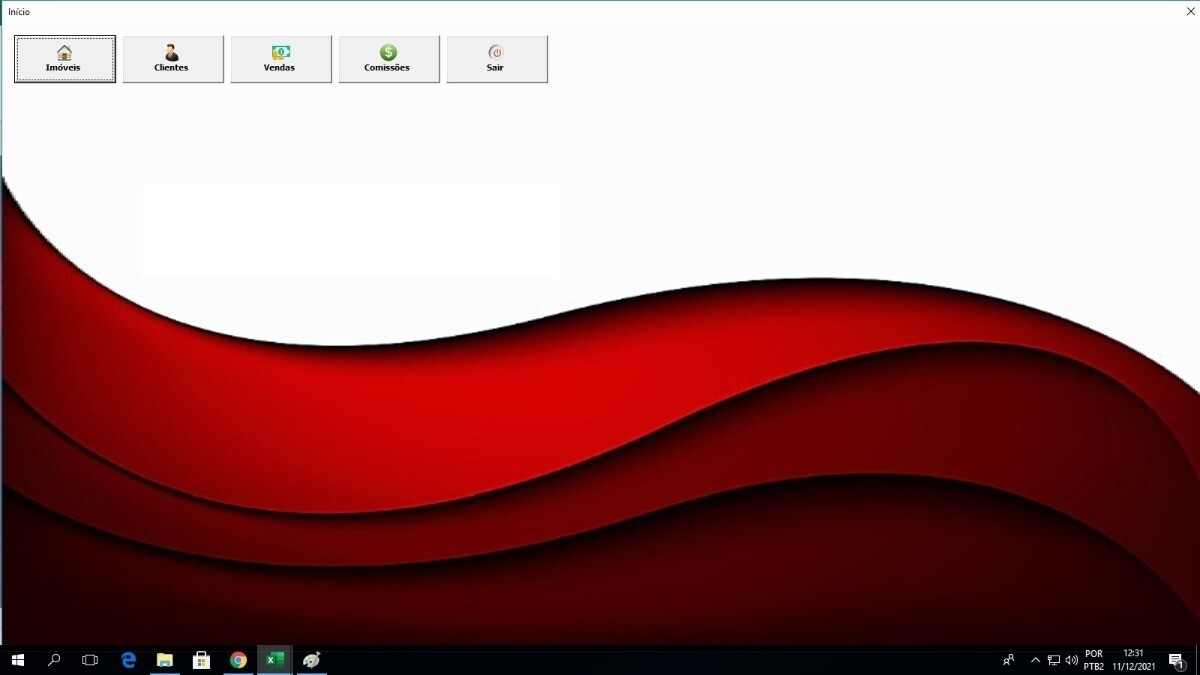This screenshot has width=1200, height=675.
Task: Expand the hidden system tray icons
Action: (x=1035, y=660)
